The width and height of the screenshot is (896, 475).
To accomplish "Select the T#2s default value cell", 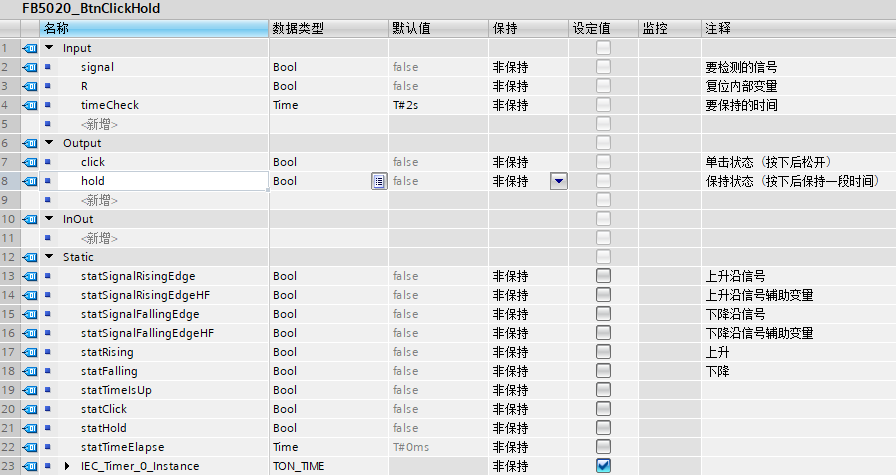I will (438, 105).
